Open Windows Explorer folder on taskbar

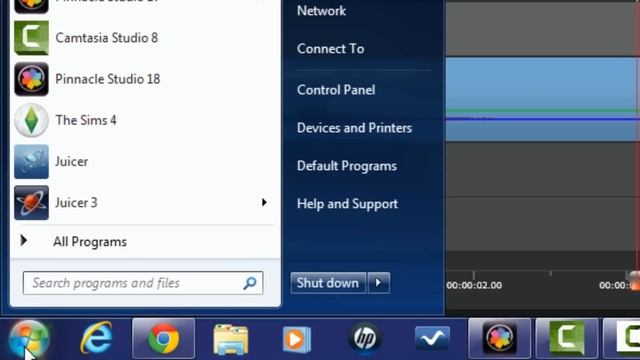coord(231,339)
